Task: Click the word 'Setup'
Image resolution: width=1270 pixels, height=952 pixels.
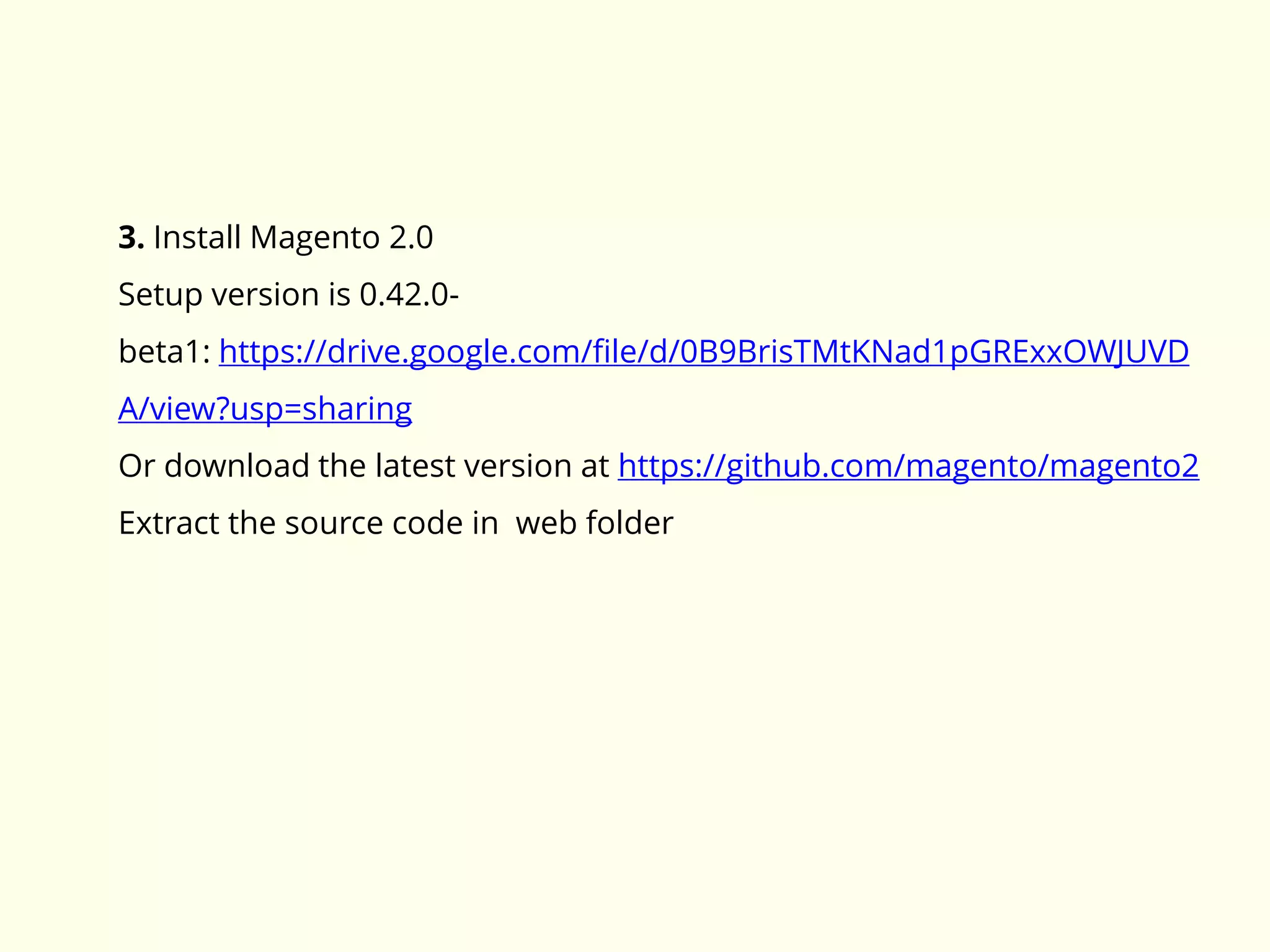Action: 160,296
